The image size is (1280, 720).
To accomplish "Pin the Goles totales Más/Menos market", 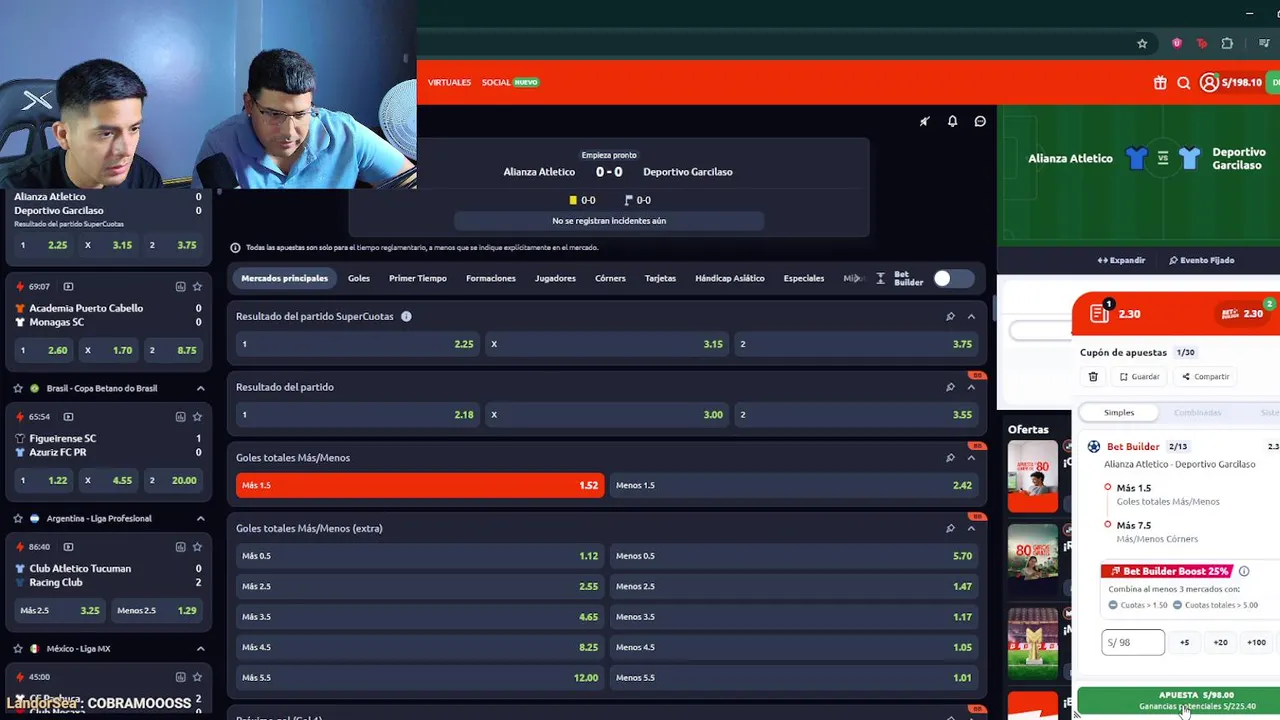I will point(950,458).
